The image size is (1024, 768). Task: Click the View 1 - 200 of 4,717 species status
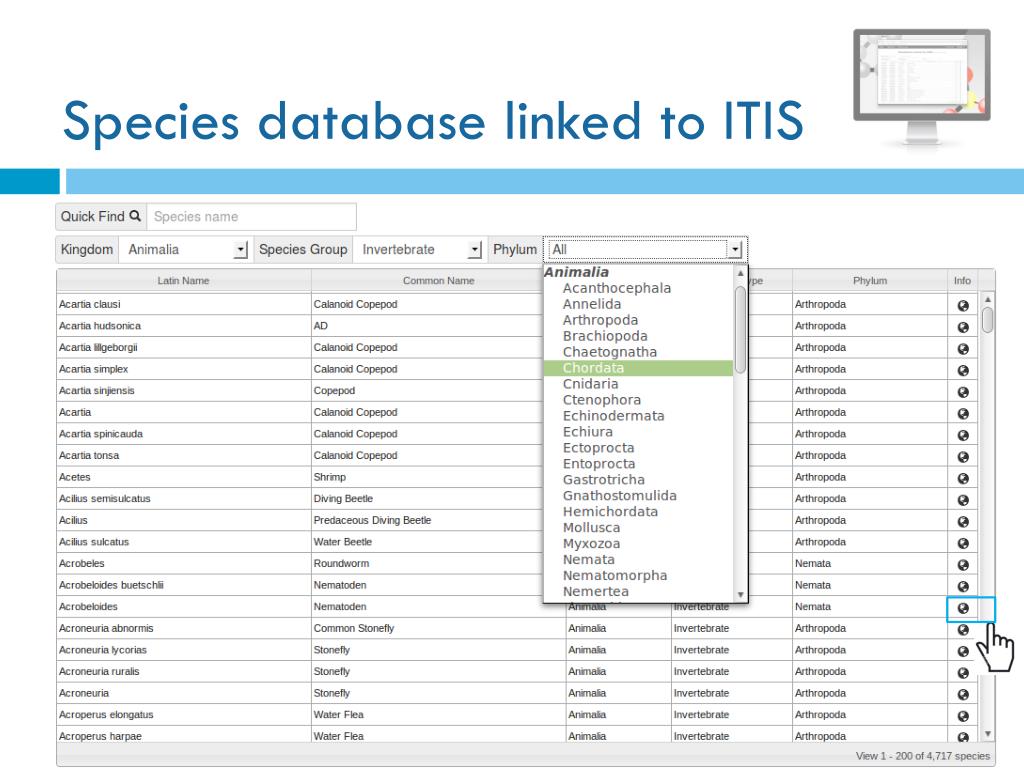point(922,756)
